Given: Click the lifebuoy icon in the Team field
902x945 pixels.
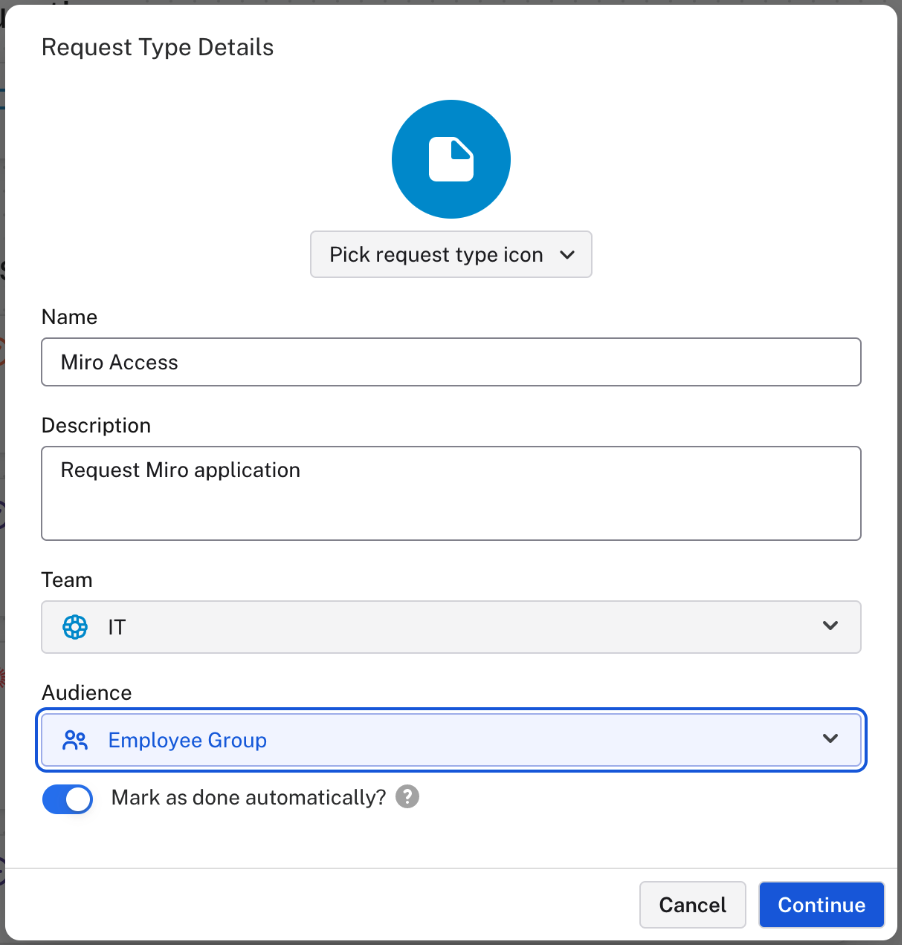Looking at the screenshot, I should tap(75, 627).
